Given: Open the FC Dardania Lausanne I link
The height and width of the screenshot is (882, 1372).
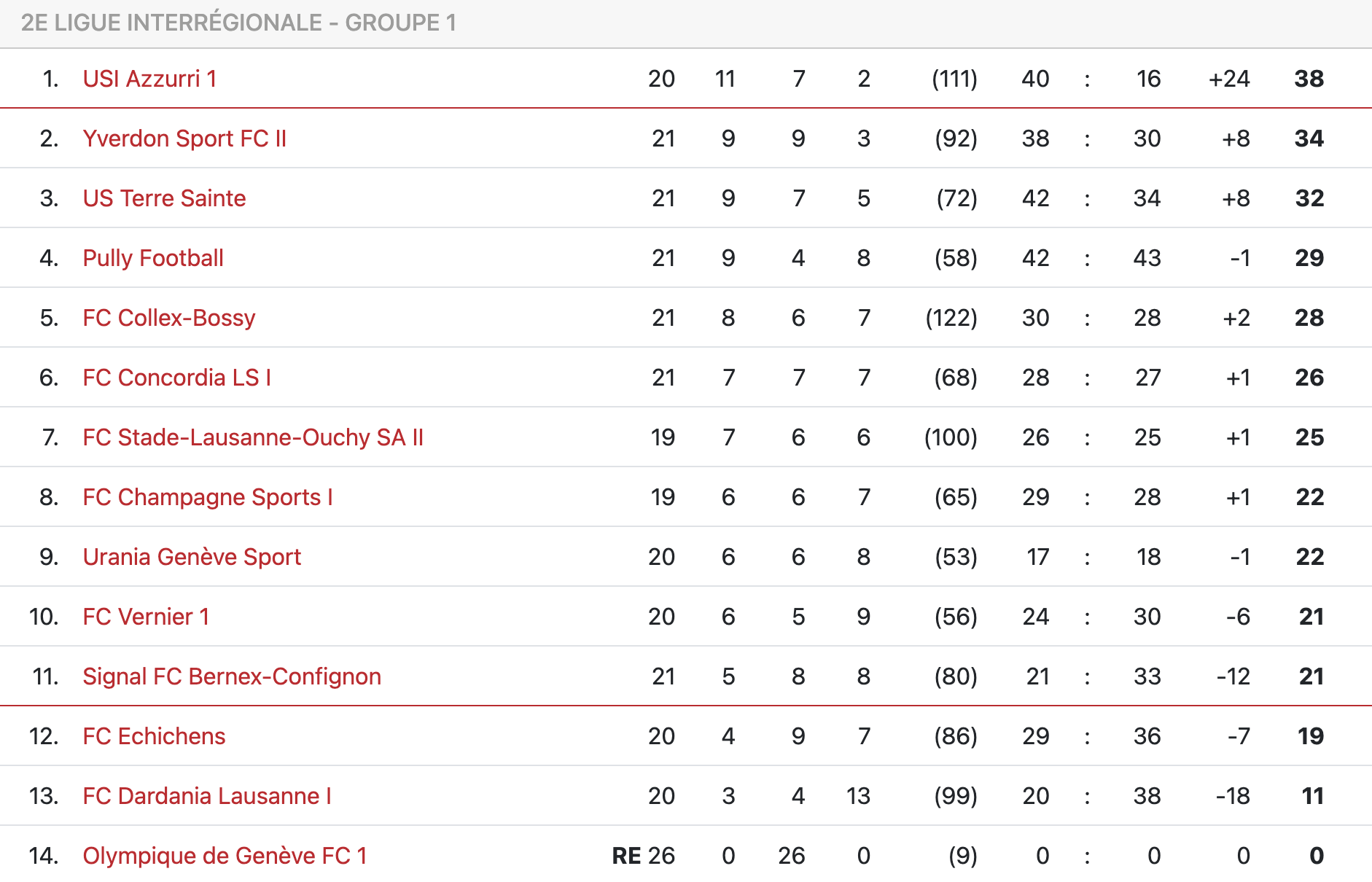Looking at the screenshot, I should click(207, 796).
